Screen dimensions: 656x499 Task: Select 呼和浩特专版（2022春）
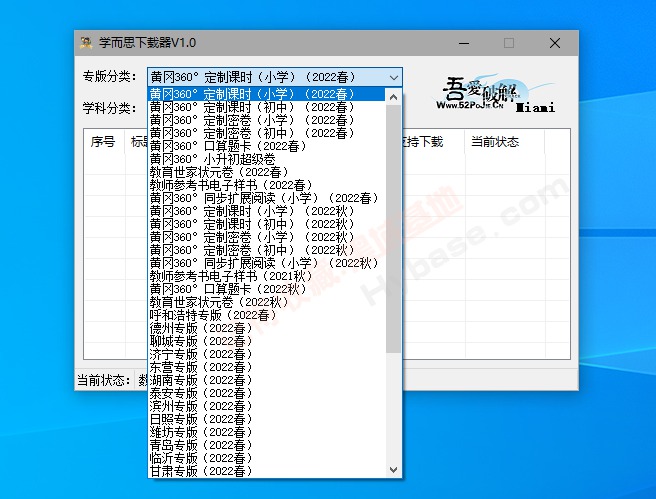266,315
